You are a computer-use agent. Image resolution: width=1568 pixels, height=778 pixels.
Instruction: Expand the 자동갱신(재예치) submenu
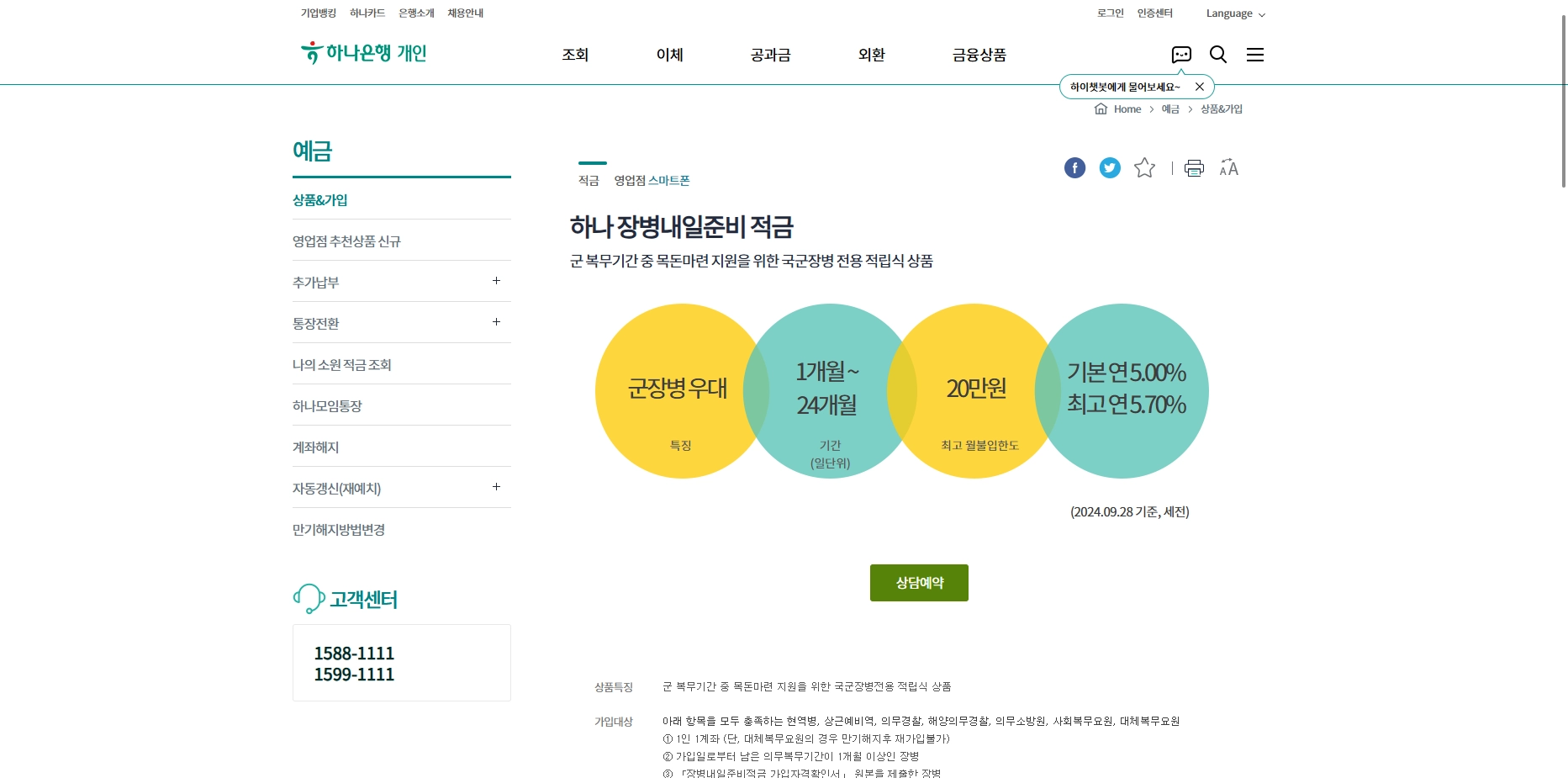[x=496, y=487]
